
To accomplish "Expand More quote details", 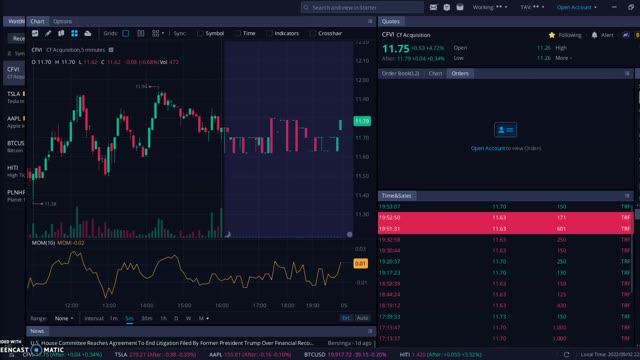I will click(563, 58).
